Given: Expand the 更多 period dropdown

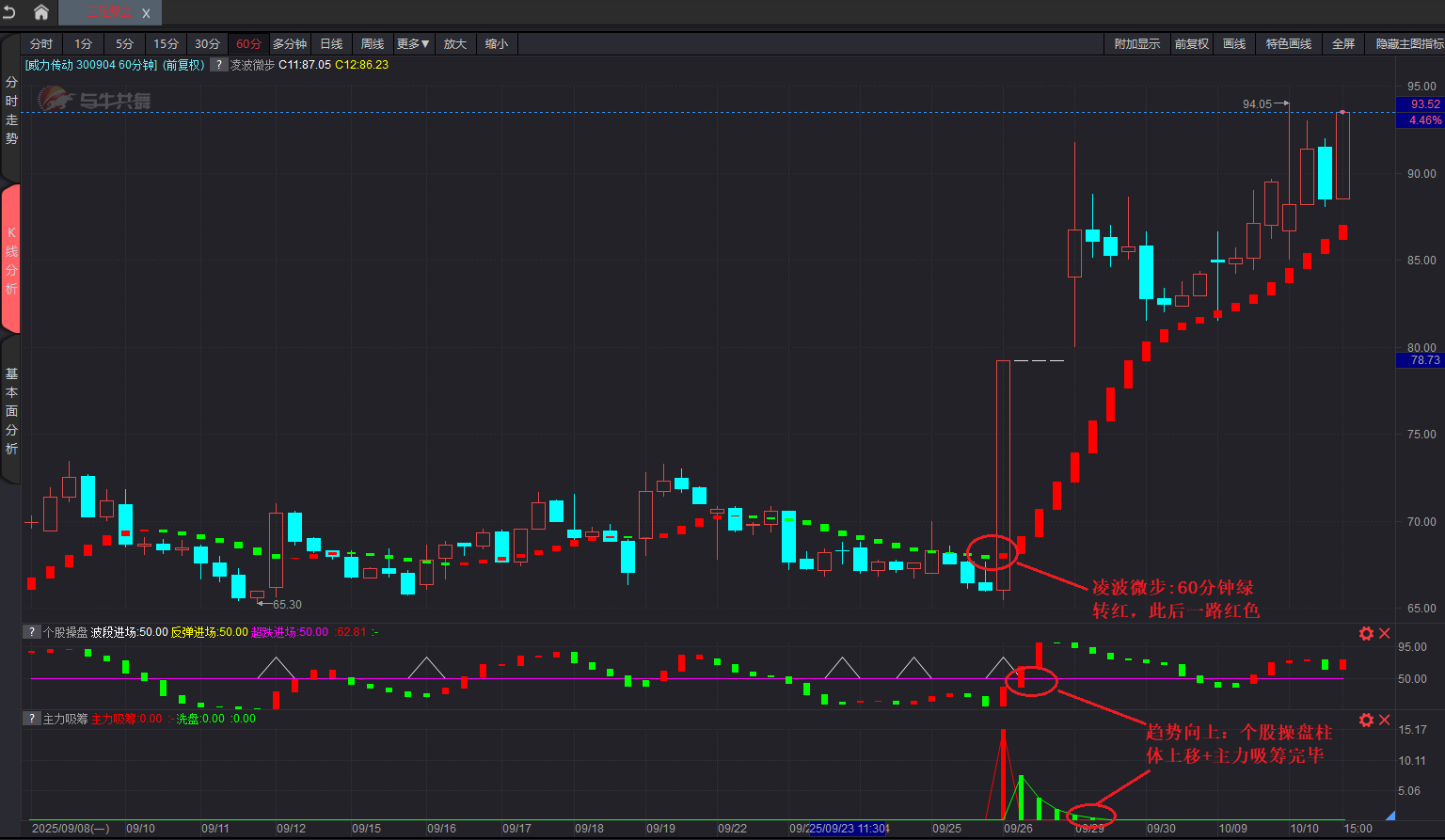Looking at the screenshot, I should [413, 44].
